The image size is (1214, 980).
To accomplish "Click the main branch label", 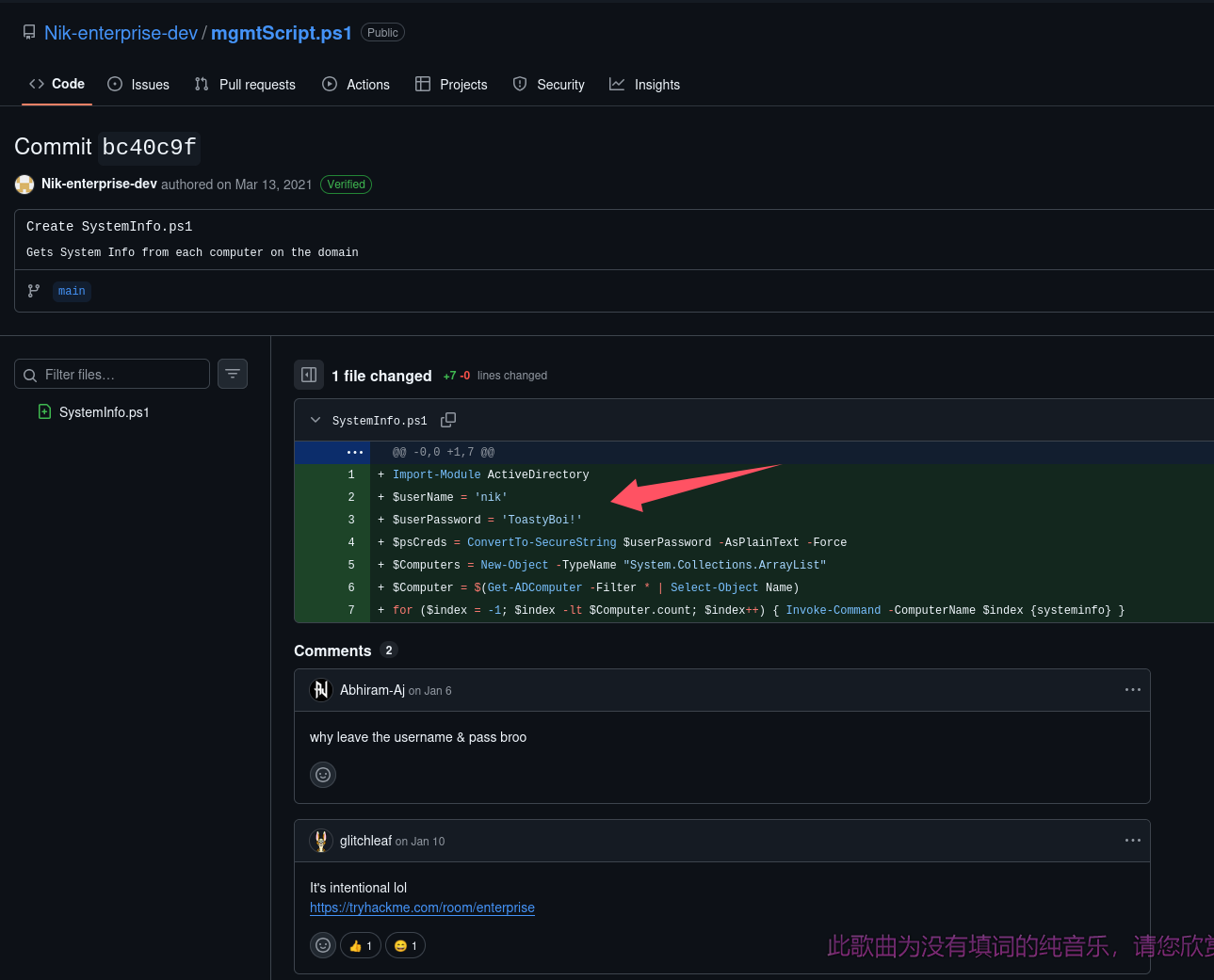I will point(72,291).
